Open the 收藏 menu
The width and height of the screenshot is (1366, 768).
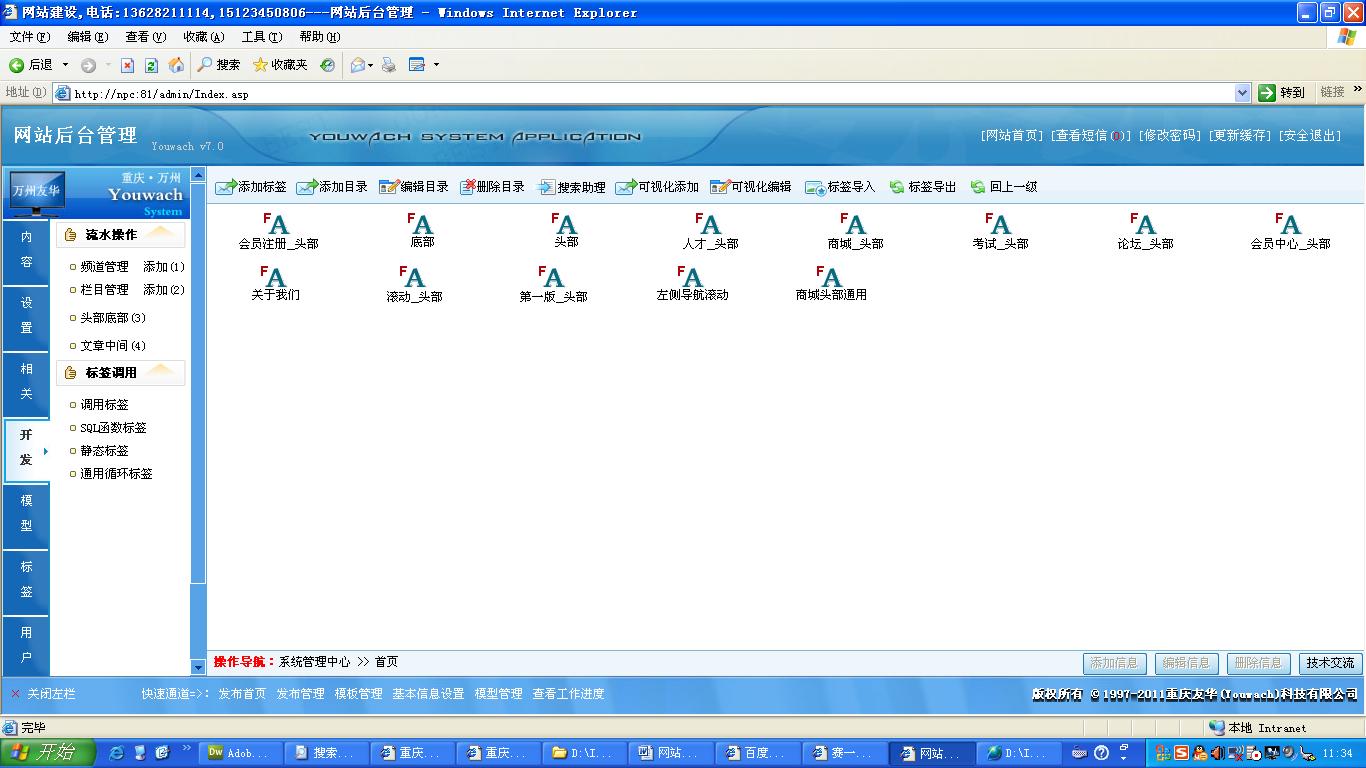point(204,37)
